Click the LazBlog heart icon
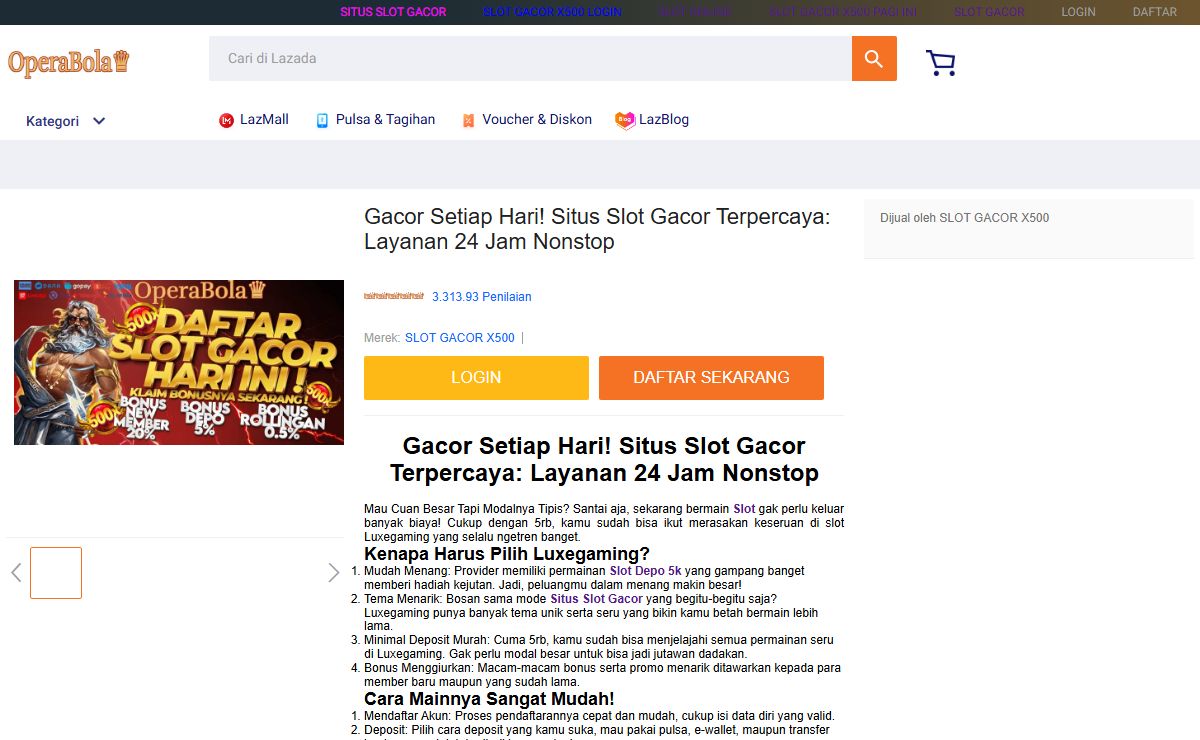Image resolution: width=1200 pixels, height=740 pixels. click(625, 120)
